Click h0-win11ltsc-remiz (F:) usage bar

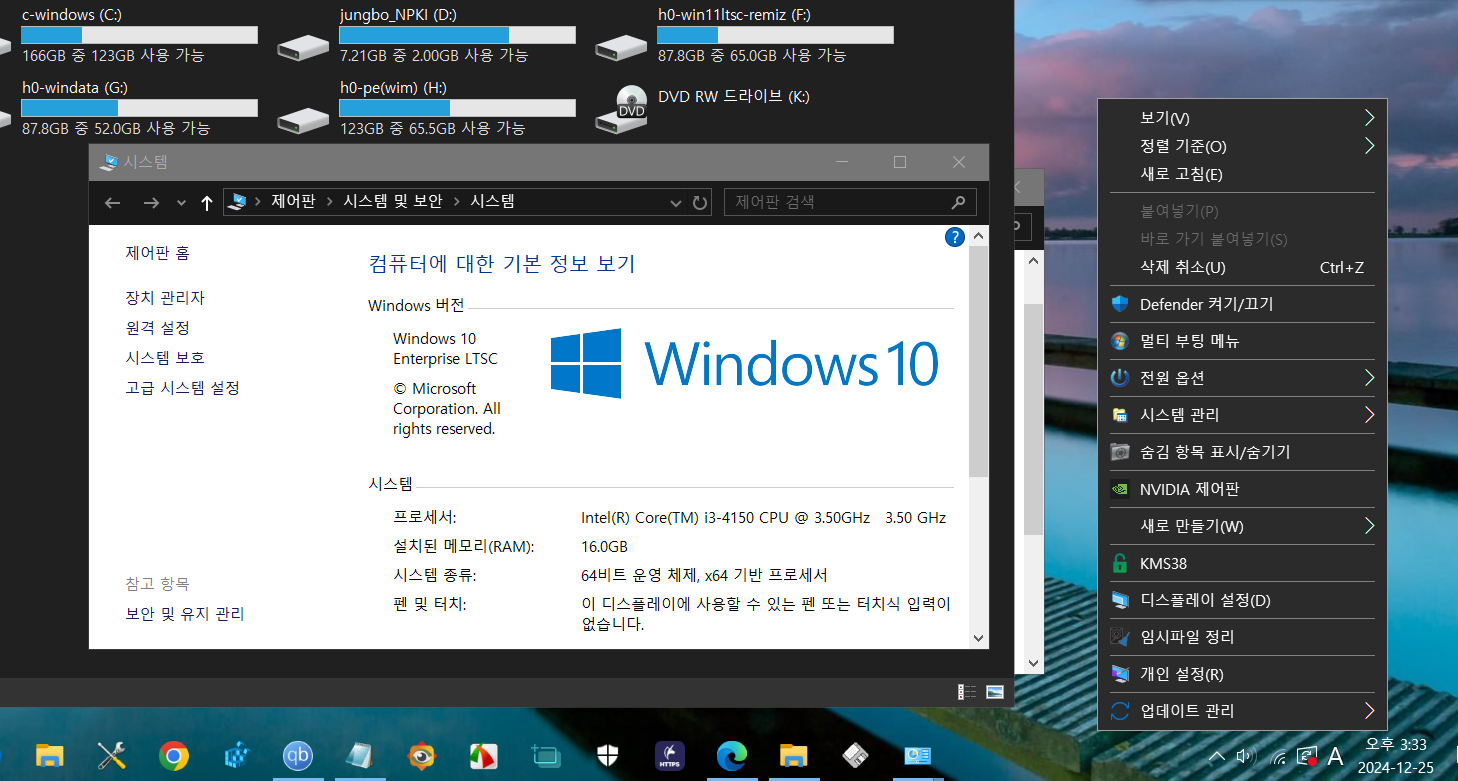pyautogui.click(x=775, y=35)
